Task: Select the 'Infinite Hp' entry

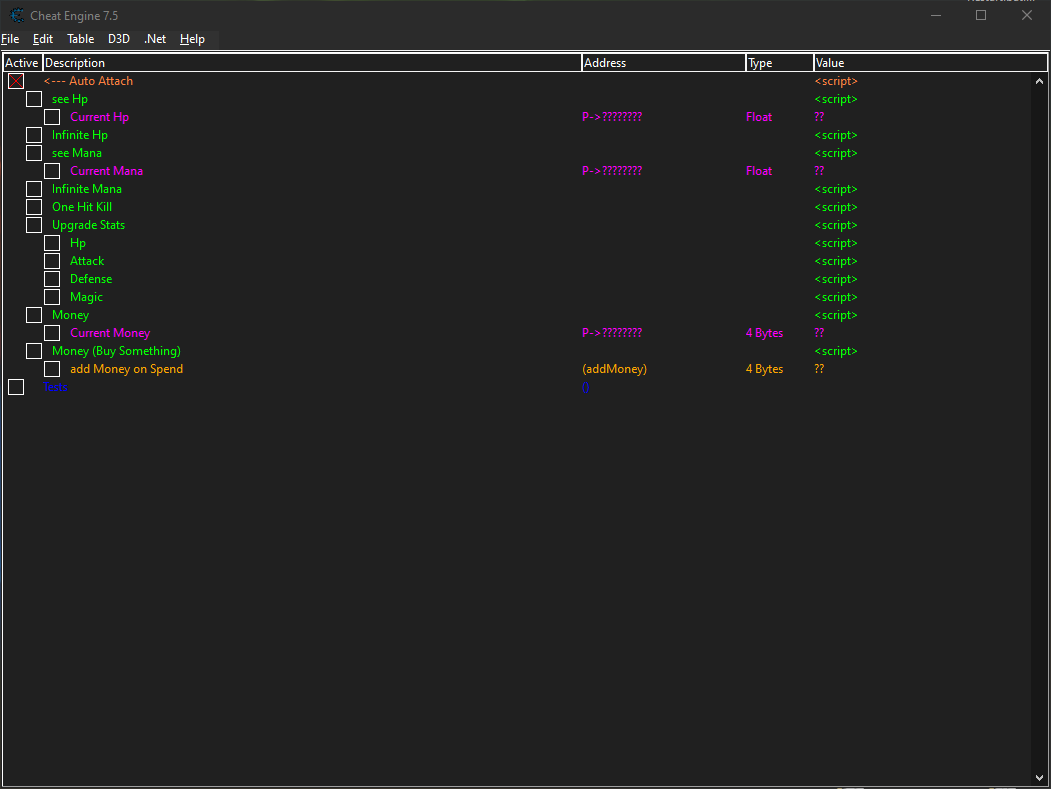Action: pyautogui.click(x=80, y=135)
